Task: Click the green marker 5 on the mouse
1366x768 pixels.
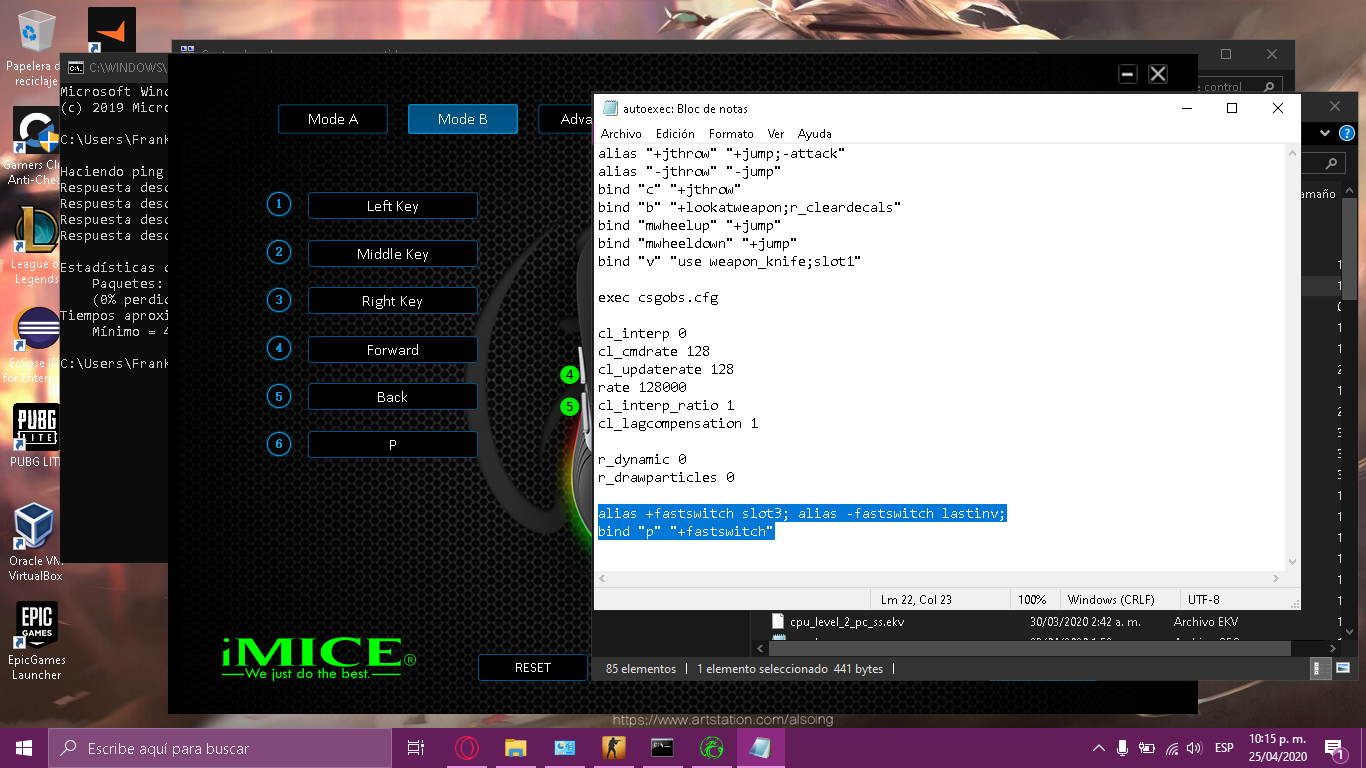Action: pyautogui.click(x=570, y=407)
